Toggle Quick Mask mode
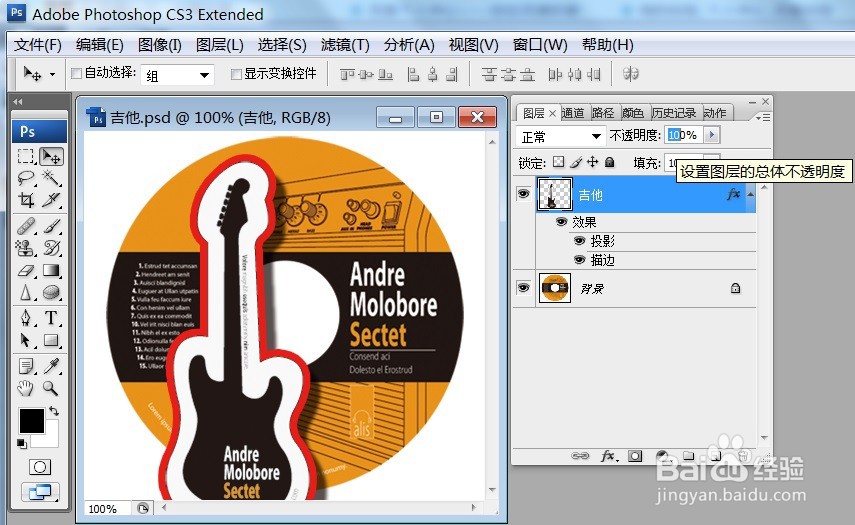 pyautogui.click(x=39, y=467)
